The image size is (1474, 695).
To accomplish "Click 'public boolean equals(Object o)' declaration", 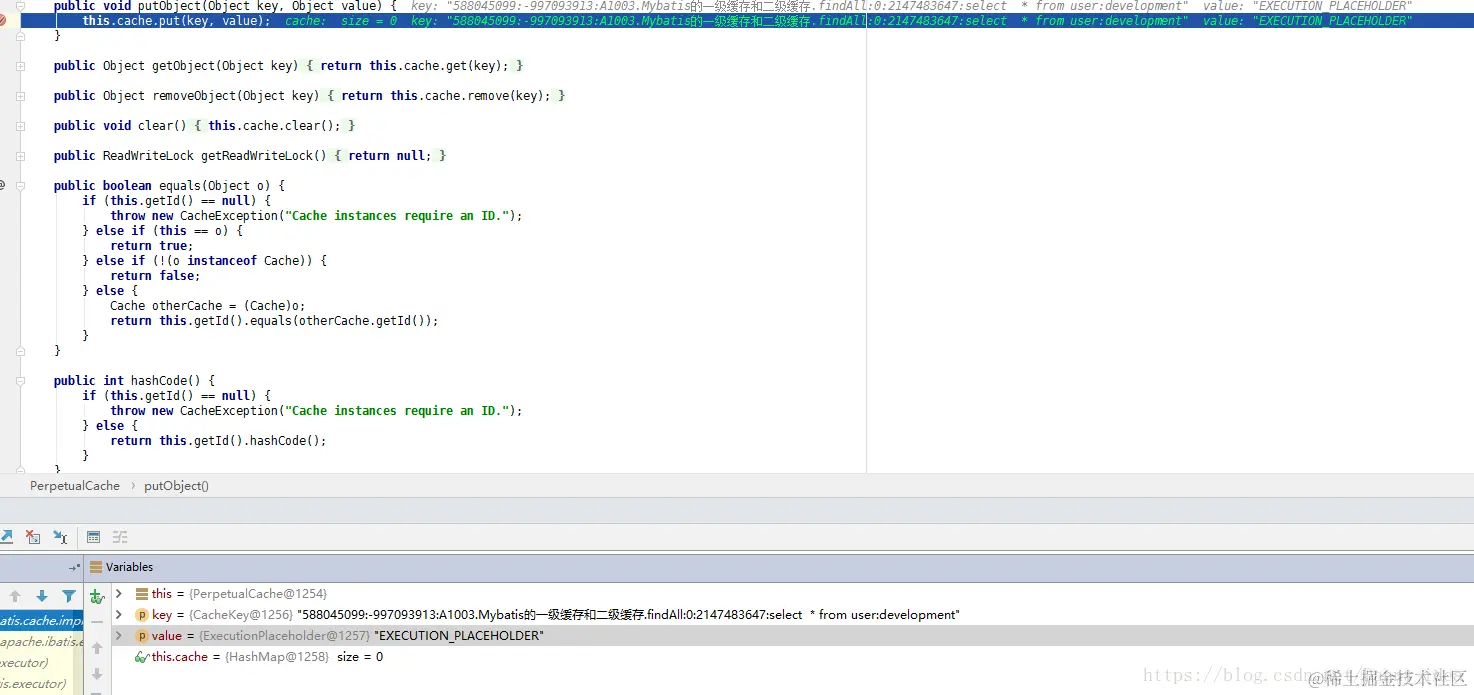I will click(170, 185).
